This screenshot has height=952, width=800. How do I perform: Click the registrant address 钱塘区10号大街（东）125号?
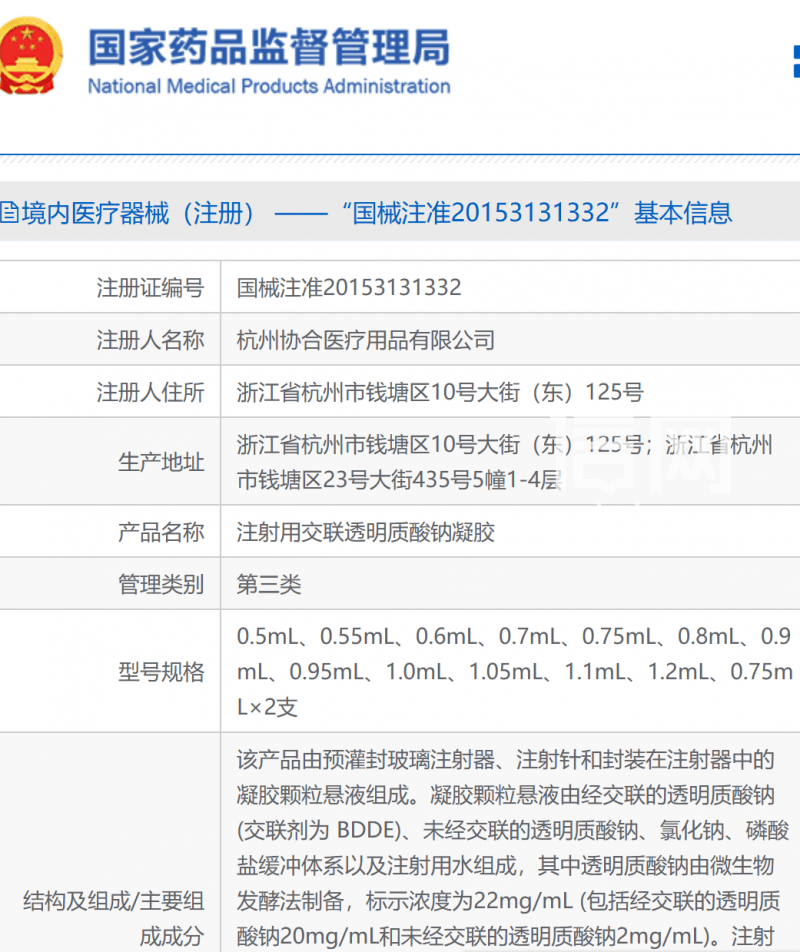pyautogui.click(x=440, y=392)
